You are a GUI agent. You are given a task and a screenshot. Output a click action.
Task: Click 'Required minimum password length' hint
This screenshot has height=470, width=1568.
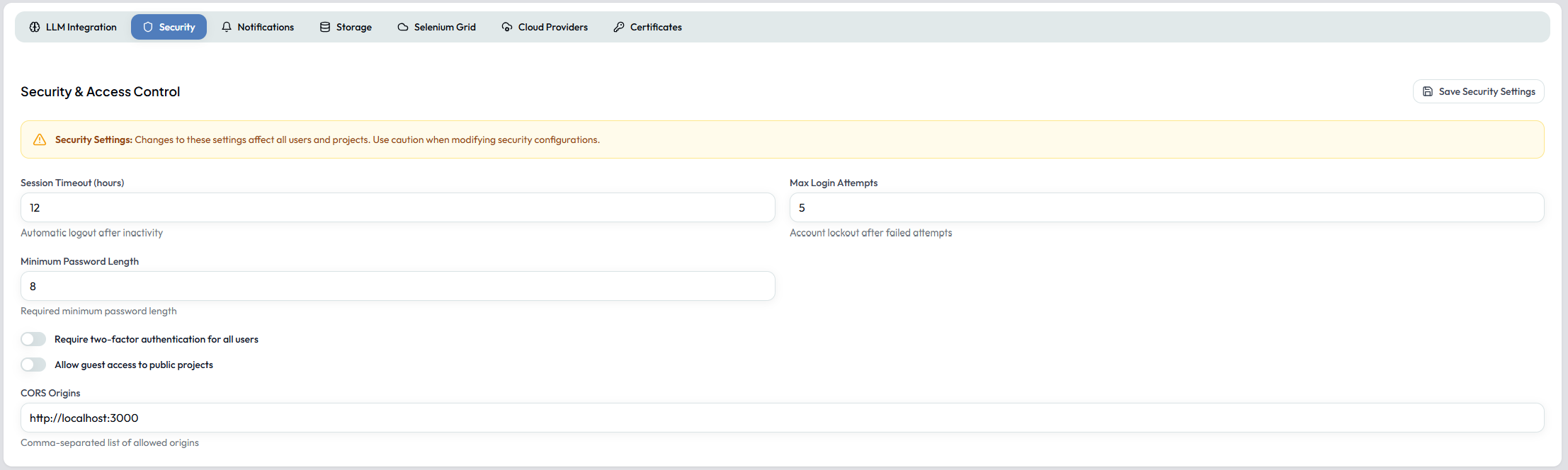(98, 311)
